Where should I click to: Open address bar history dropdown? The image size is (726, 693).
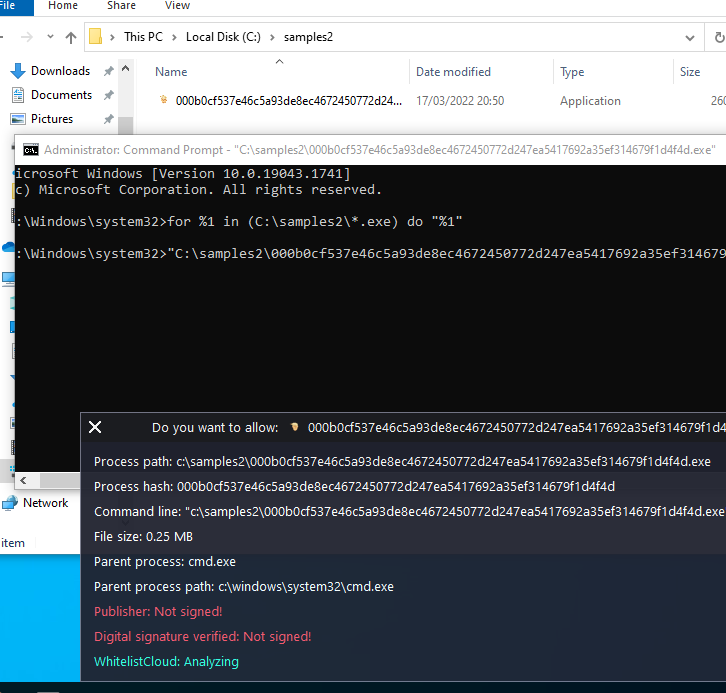(x=690, y=37)
